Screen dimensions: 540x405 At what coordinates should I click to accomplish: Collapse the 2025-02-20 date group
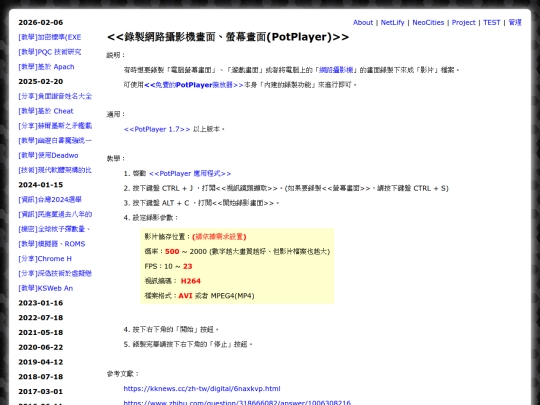41,82
